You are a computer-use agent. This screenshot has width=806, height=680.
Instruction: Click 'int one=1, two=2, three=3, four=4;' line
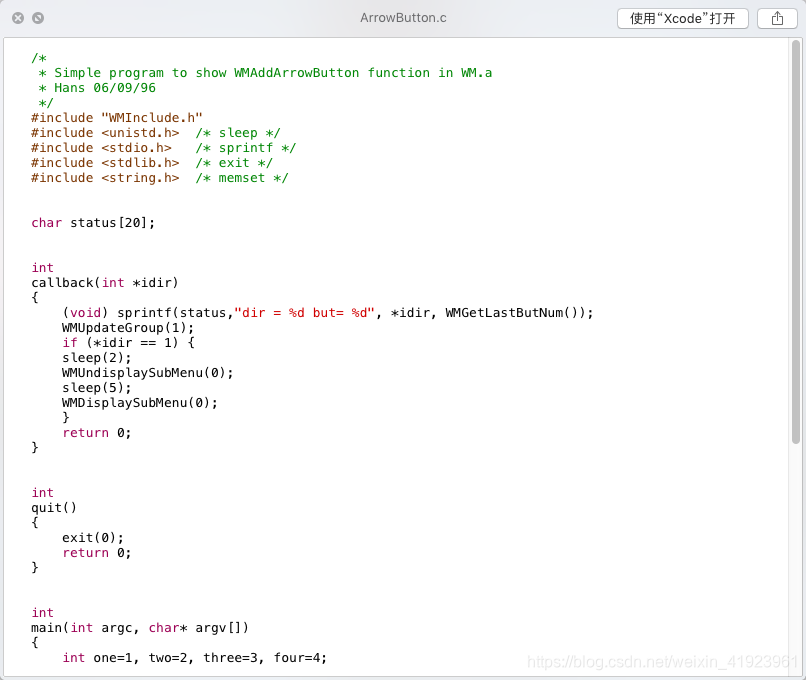point(194,658)
